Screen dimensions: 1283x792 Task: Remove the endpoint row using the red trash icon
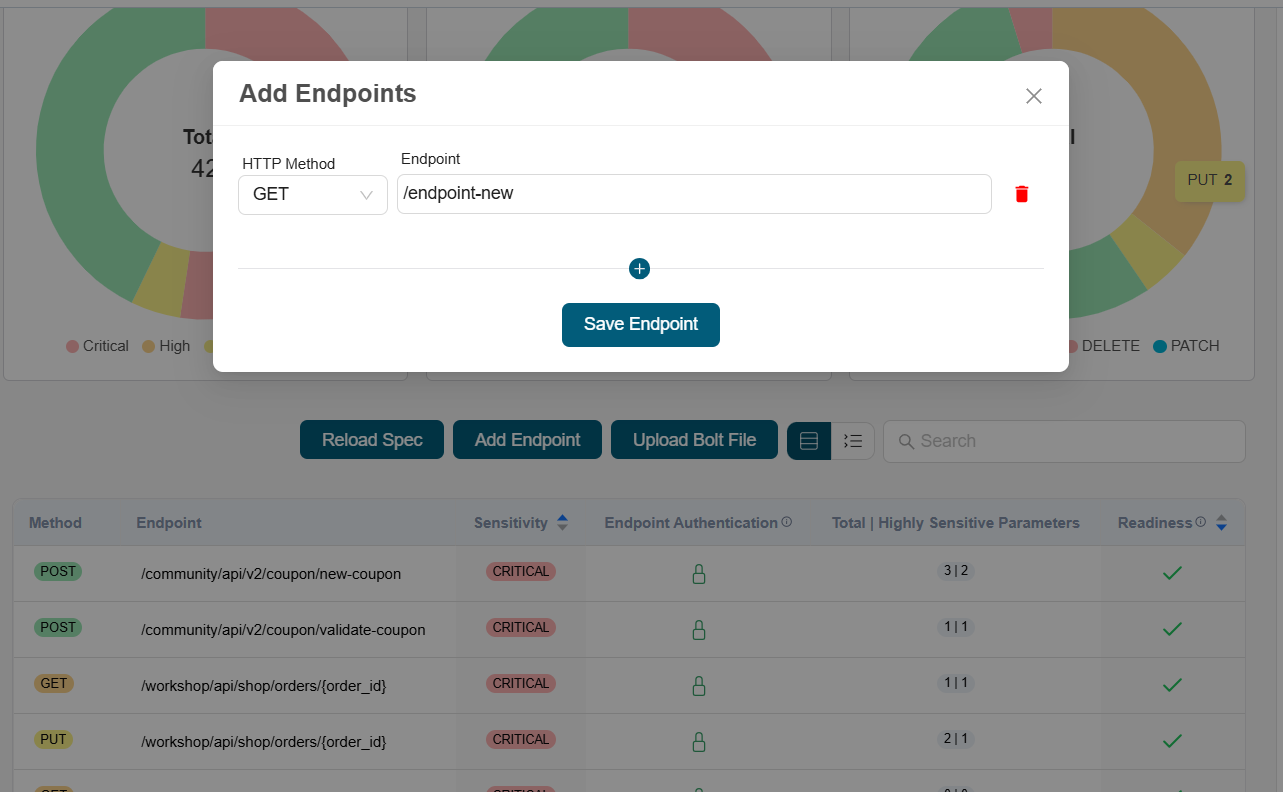pos(1021,193)
